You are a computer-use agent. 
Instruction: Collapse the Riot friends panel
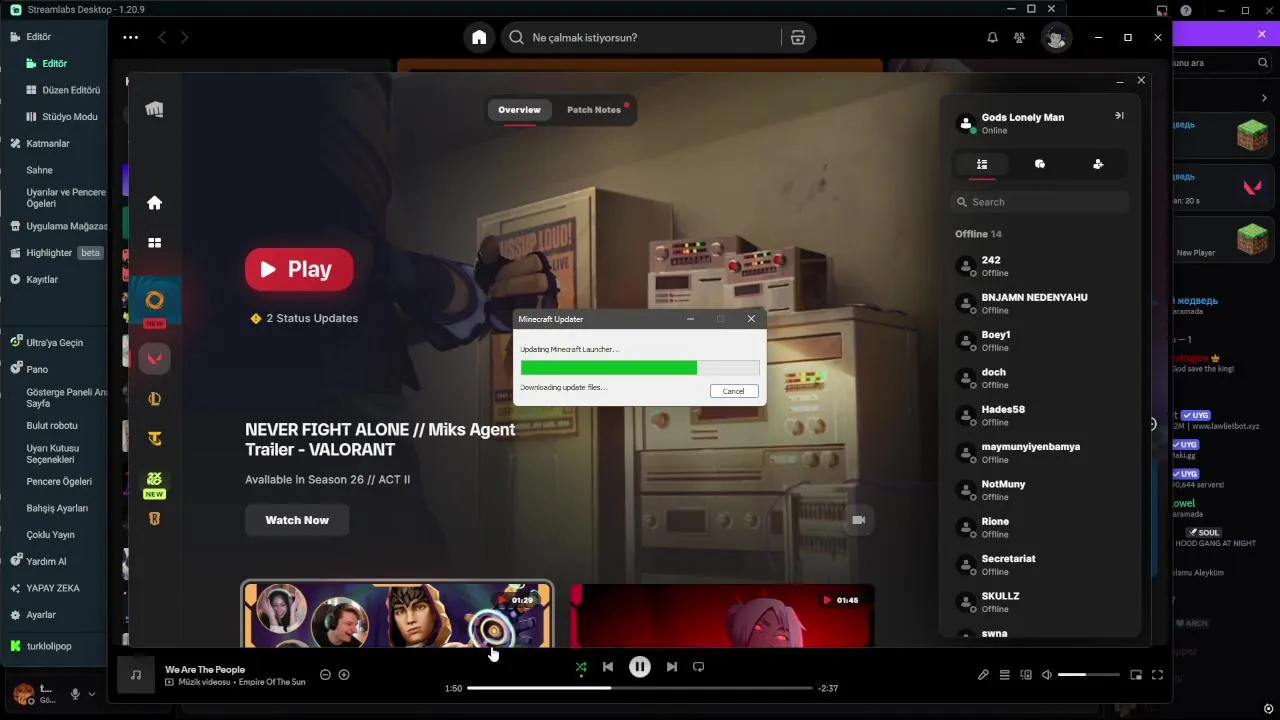(x=1119, y=116)
